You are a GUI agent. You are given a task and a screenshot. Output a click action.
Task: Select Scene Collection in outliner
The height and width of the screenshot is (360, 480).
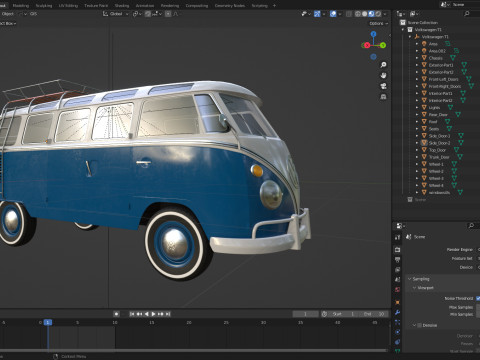click(422, 23)
